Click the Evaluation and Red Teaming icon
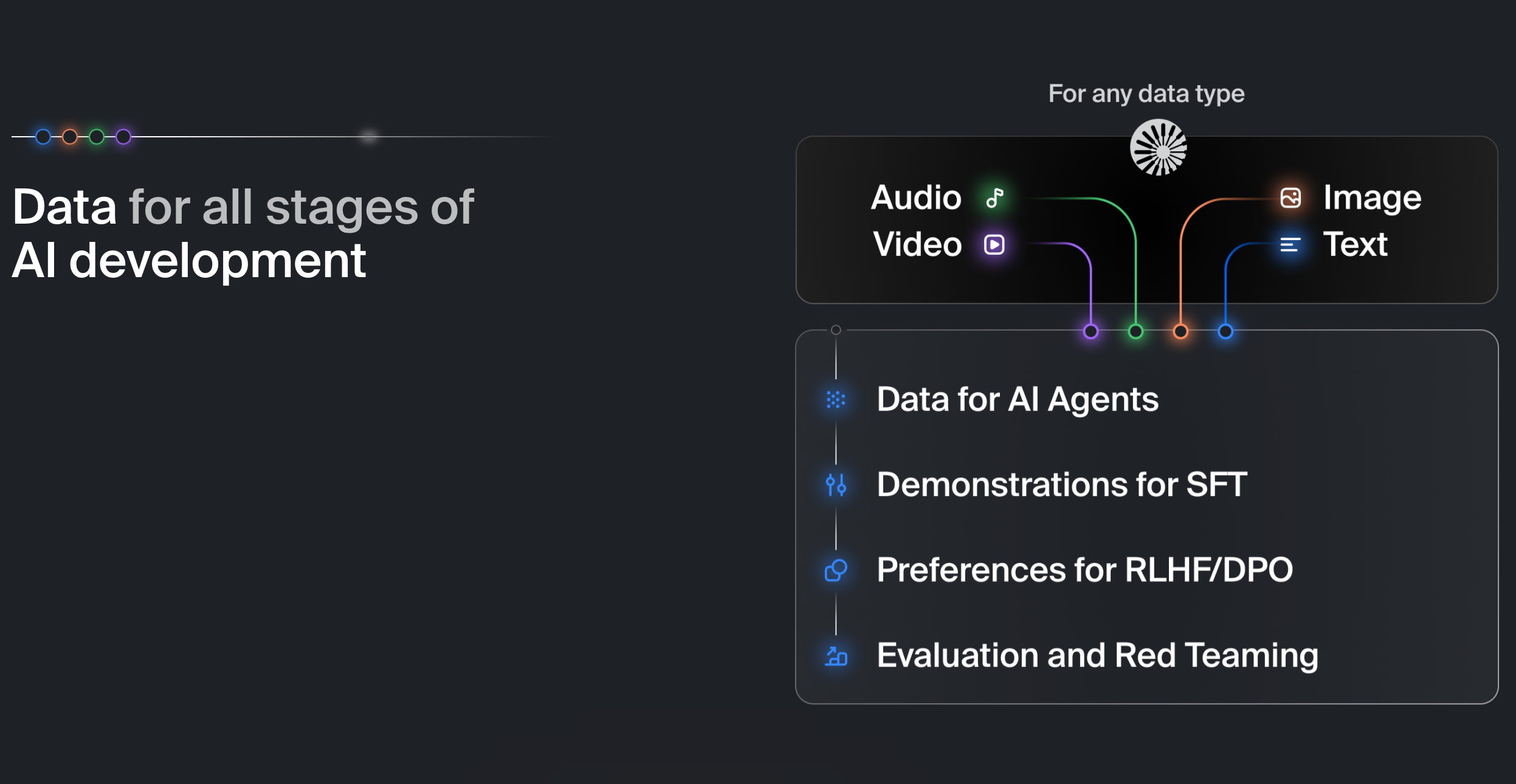1516x784 pixels. pyautogui.click(x=836, y=656)
